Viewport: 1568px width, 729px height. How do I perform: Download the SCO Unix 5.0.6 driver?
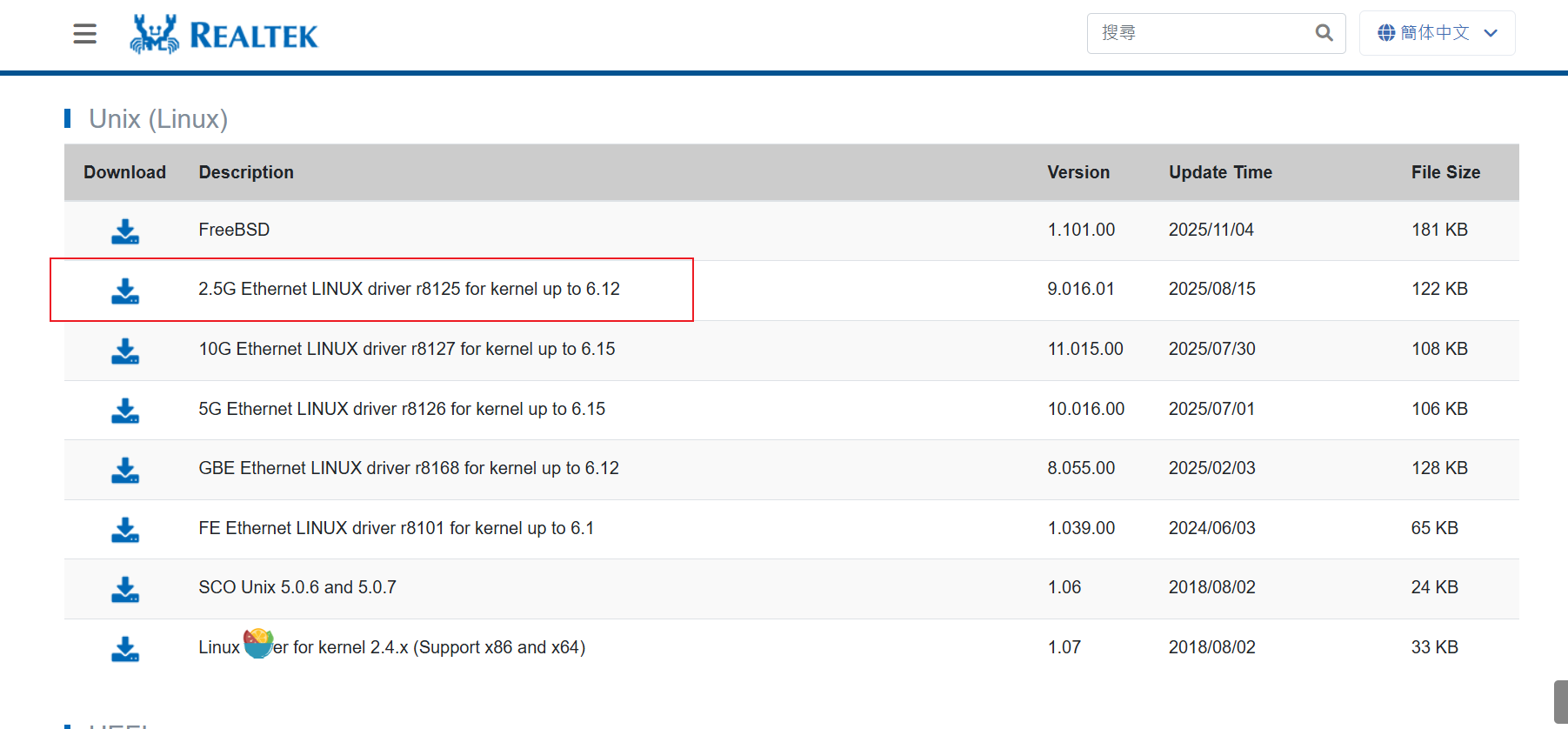click(x=125, y=589)
